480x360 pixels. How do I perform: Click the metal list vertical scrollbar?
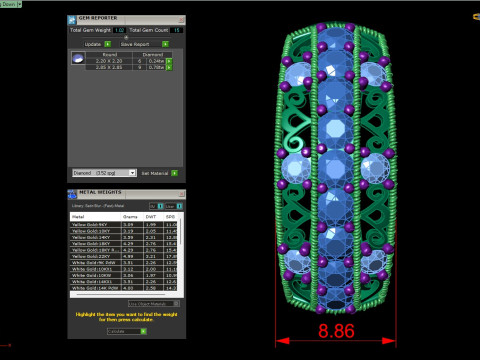pos(181,232)
